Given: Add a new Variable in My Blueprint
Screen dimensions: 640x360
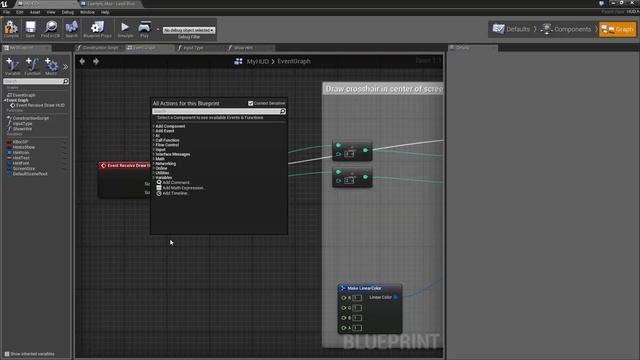Looking at the screenshot, I should click(x=13, y=66).
